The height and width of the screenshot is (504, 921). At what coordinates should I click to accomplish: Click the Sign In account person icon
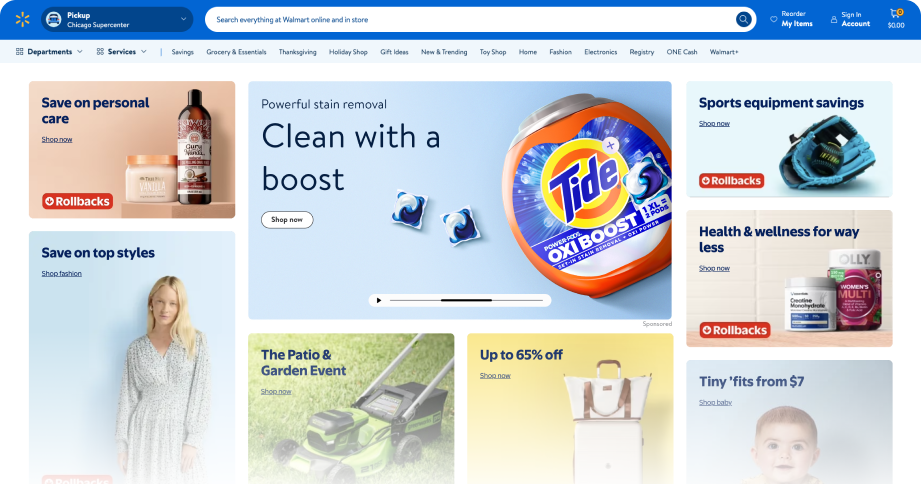point(833,19)
